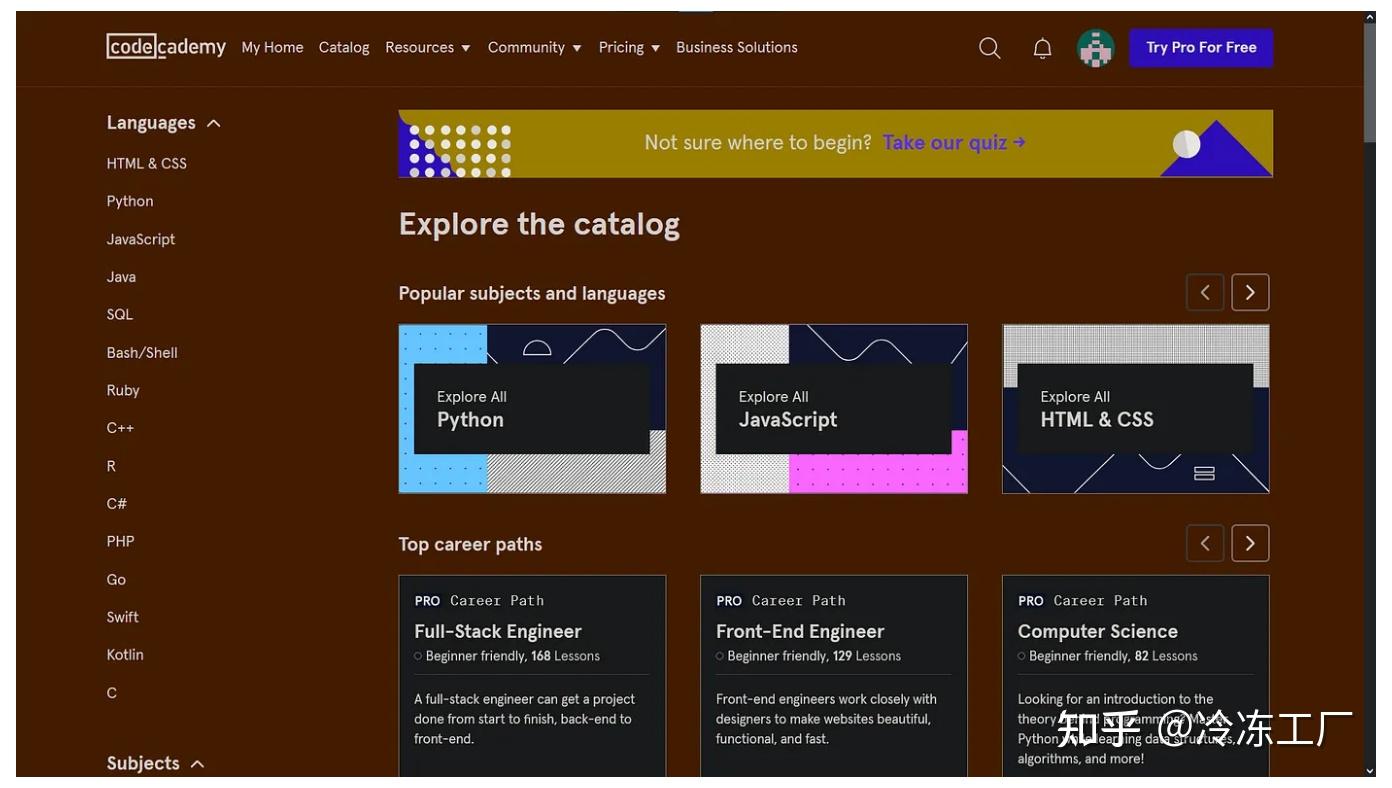Viewport: 1392px width, 788px height.
Task: Select HTML & CSS in the Languages list
Action: coord(147,163)
